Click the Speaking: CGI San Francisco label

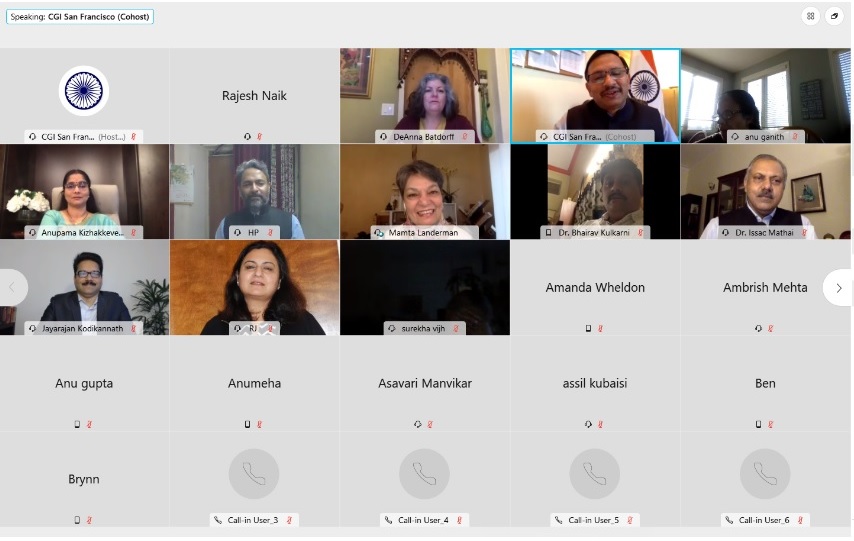point(80,17)
